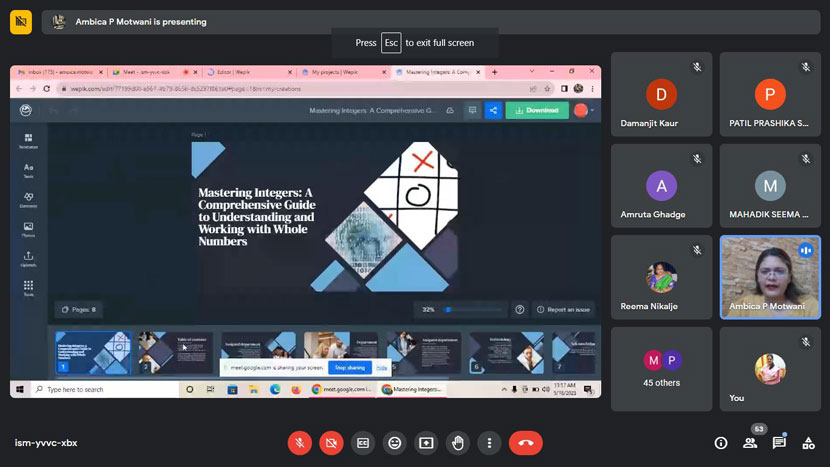The image size is (830, 467).
Task: Open Windows Start menu
Action: (x=20, y=389)
